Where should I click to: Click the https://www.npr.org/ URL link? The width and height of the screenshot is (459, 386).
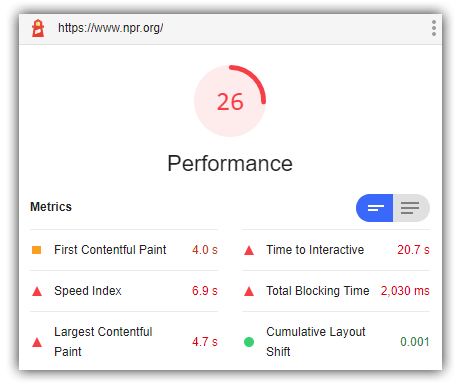pyautogui.click(x=111, y=28)
